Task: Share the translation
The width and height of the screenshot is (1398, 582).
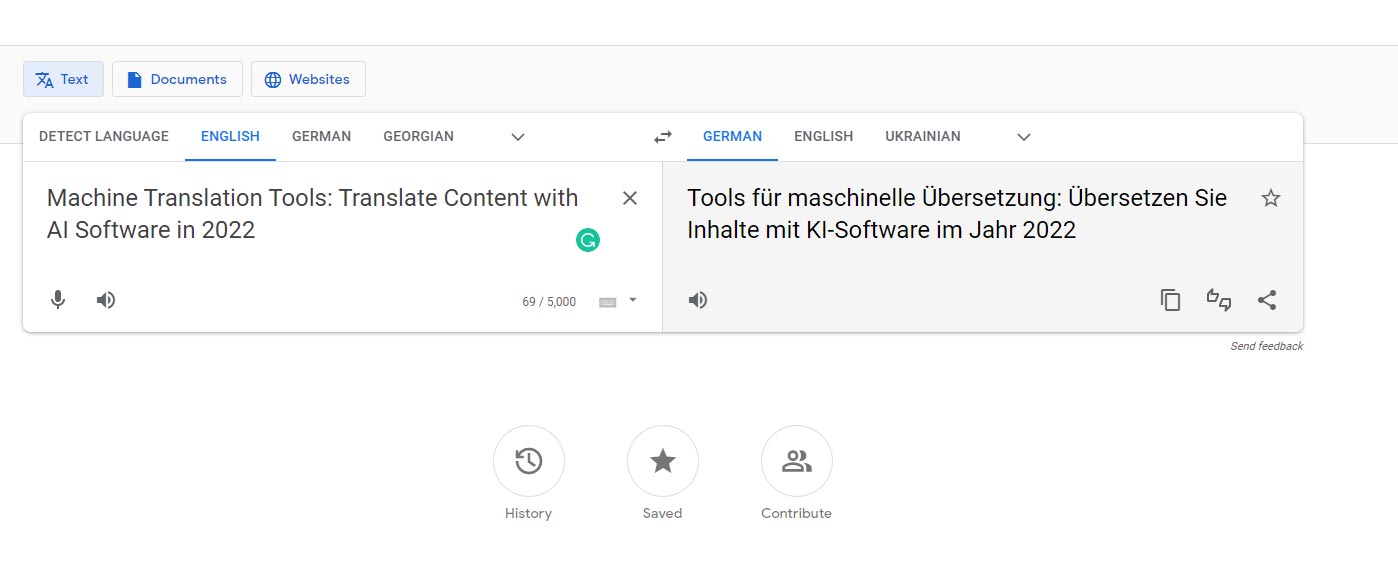Action: pos(1267,300)
